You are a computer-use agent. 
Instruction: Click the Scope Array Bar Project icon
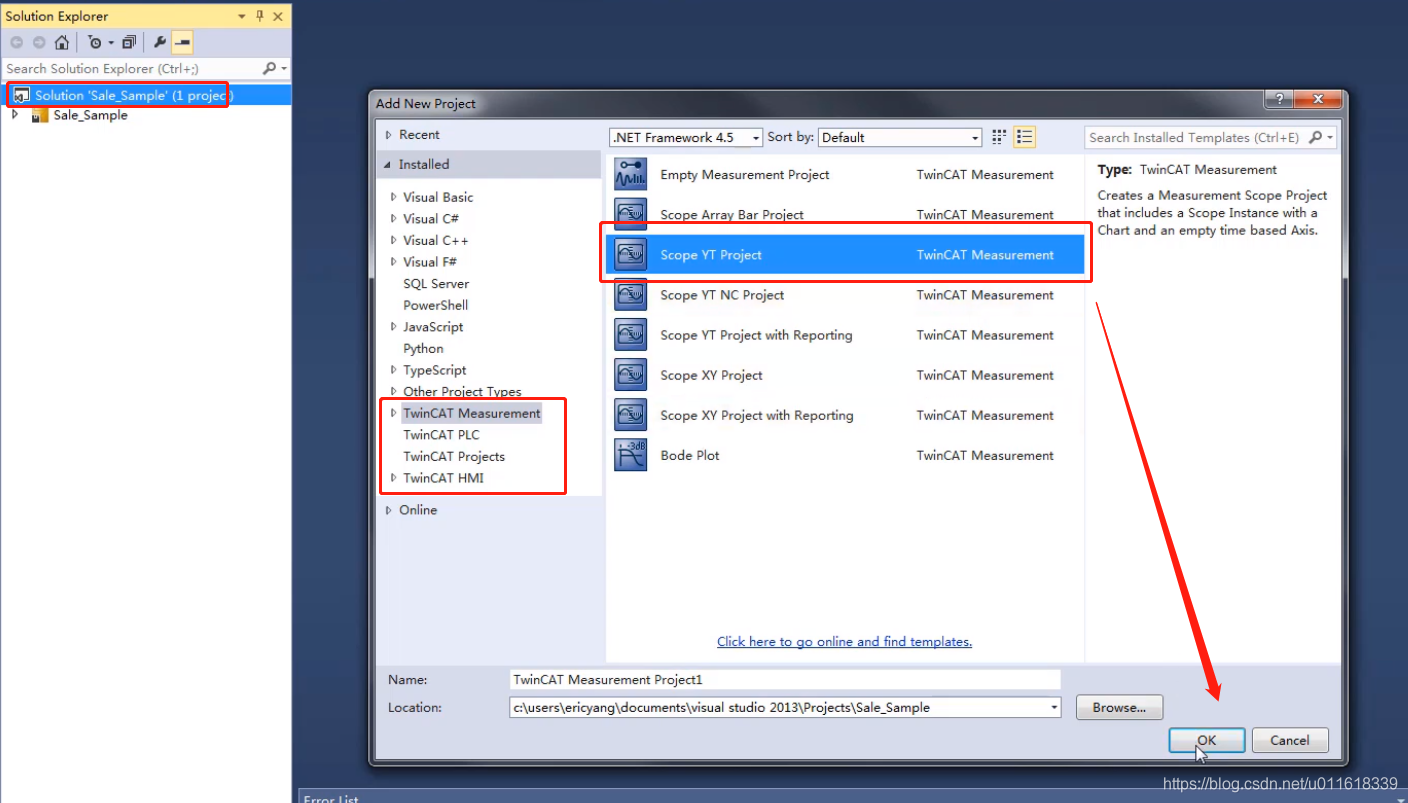point(631,215)
